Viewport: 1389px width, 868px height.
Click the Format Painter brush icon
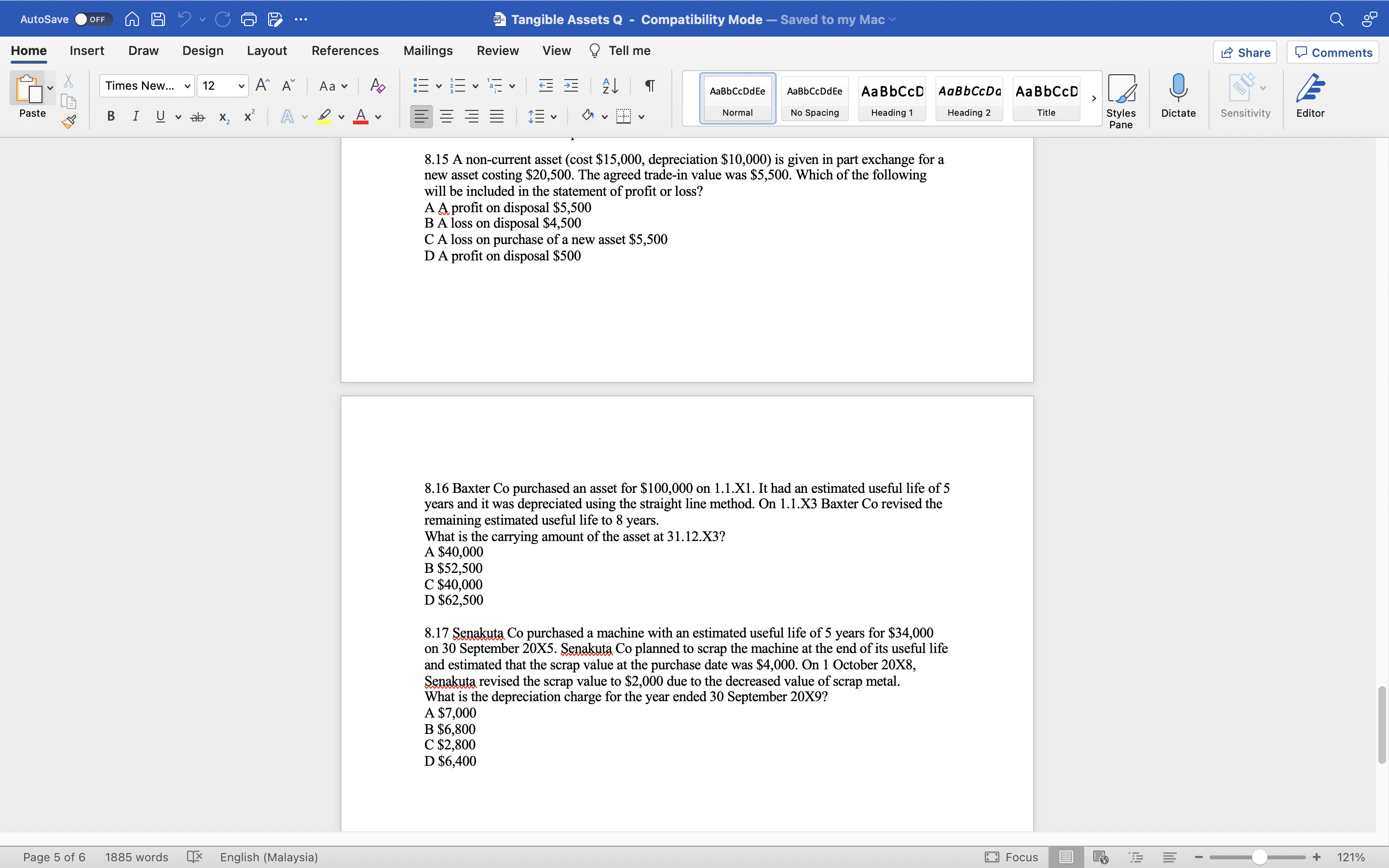(x=69, y=121)
